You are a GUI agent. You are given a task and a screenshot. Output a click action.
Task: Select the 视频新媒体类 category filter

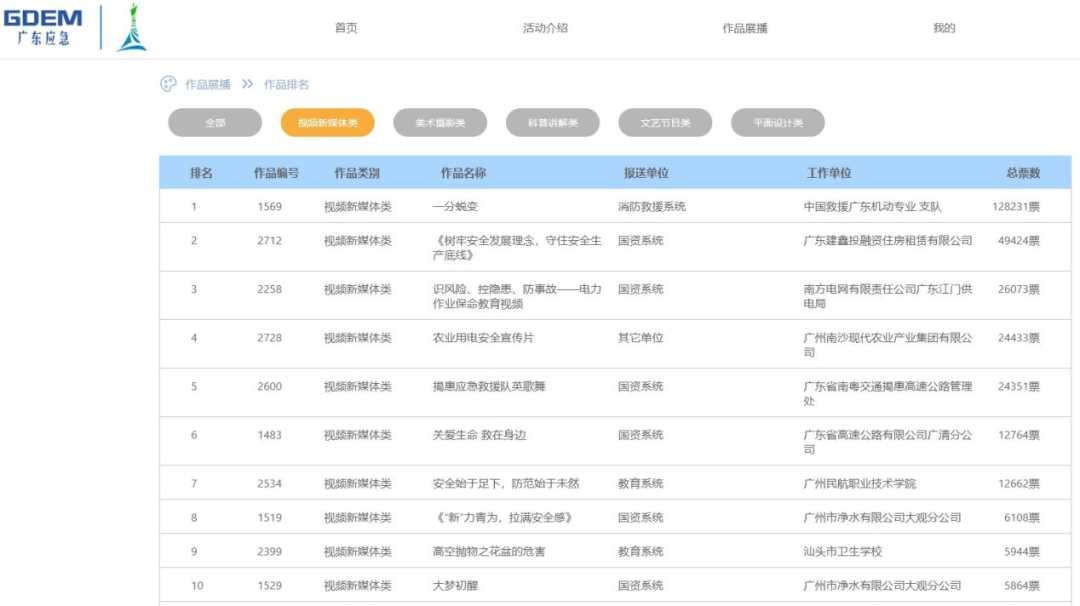point(327,123)
